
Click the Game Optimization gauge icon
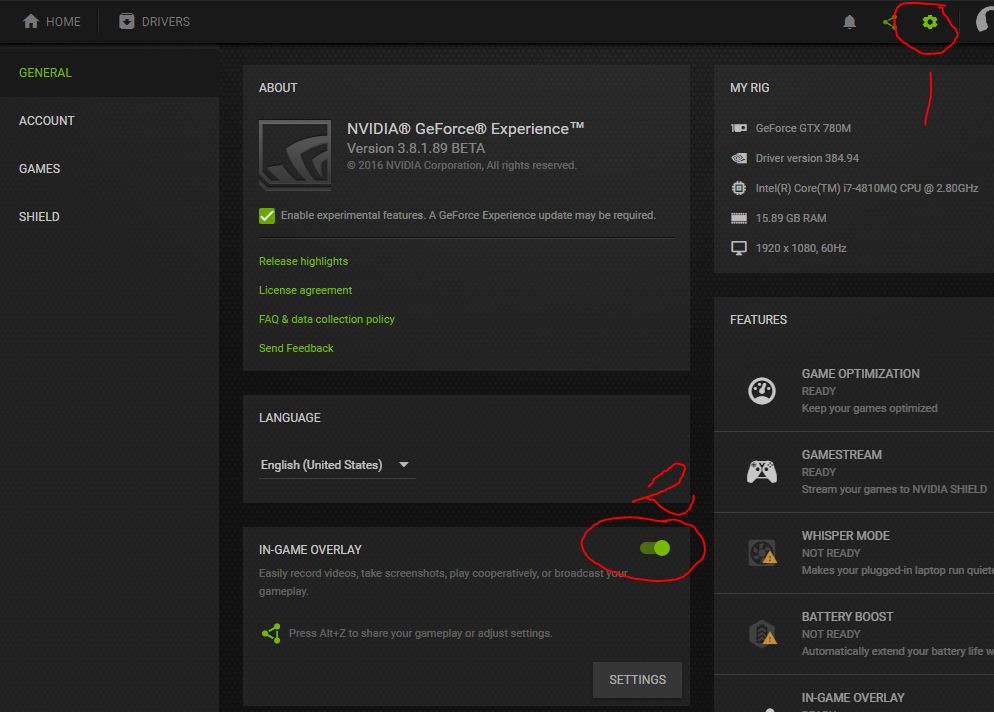tap(762, 391)
